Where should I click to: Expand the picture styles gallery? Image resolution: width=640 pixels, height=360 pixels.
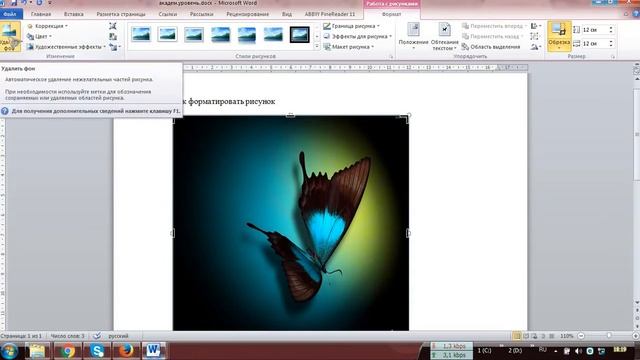[317, 47]
